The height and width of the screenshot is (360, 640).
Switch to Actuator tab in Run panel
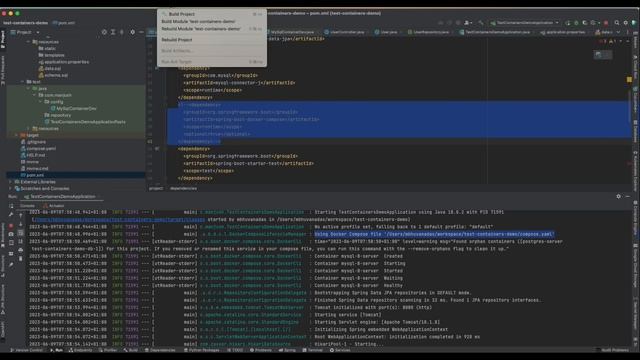click(x=54, y=206)
